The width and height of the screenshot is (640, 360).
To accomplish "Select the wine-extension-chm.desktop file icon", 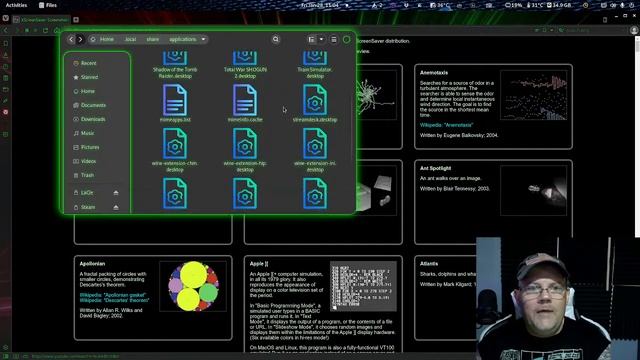I will pos(175,144).
